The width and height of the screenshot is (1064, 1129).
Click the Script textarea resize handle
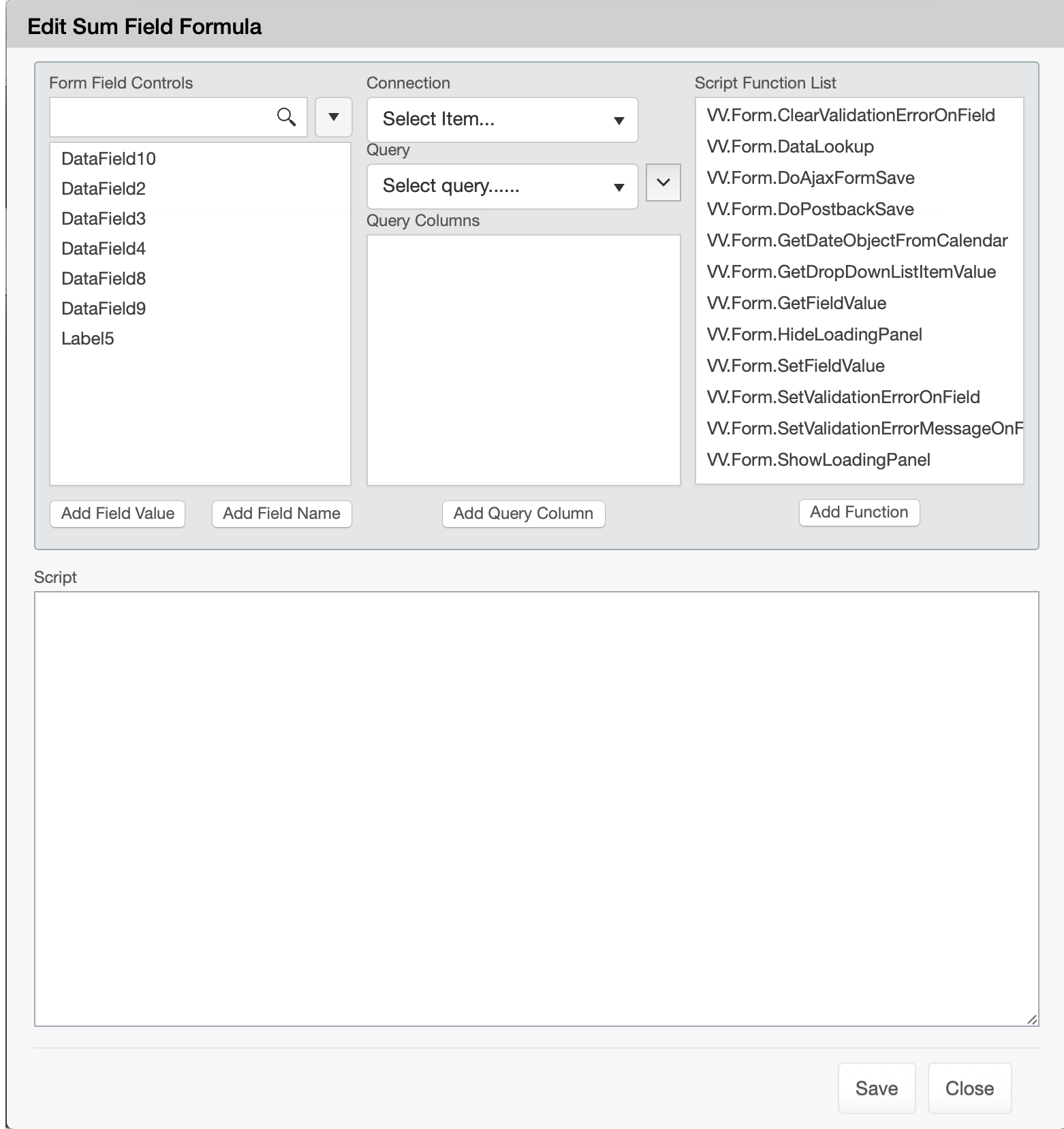[1032, 1019]
